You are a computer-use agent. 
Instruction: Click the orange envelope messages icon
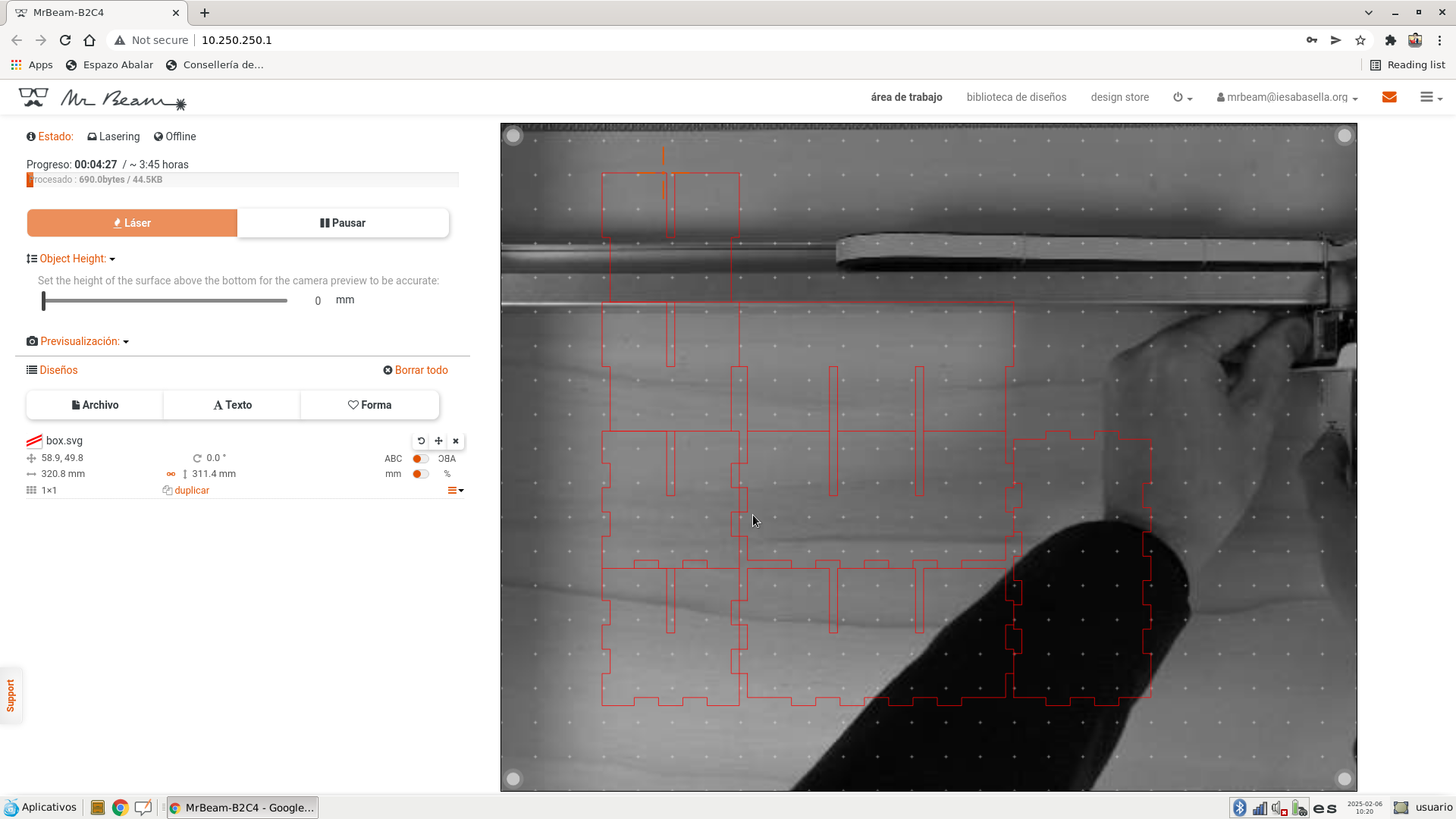pyautogui.click(x=1389, y=97)
